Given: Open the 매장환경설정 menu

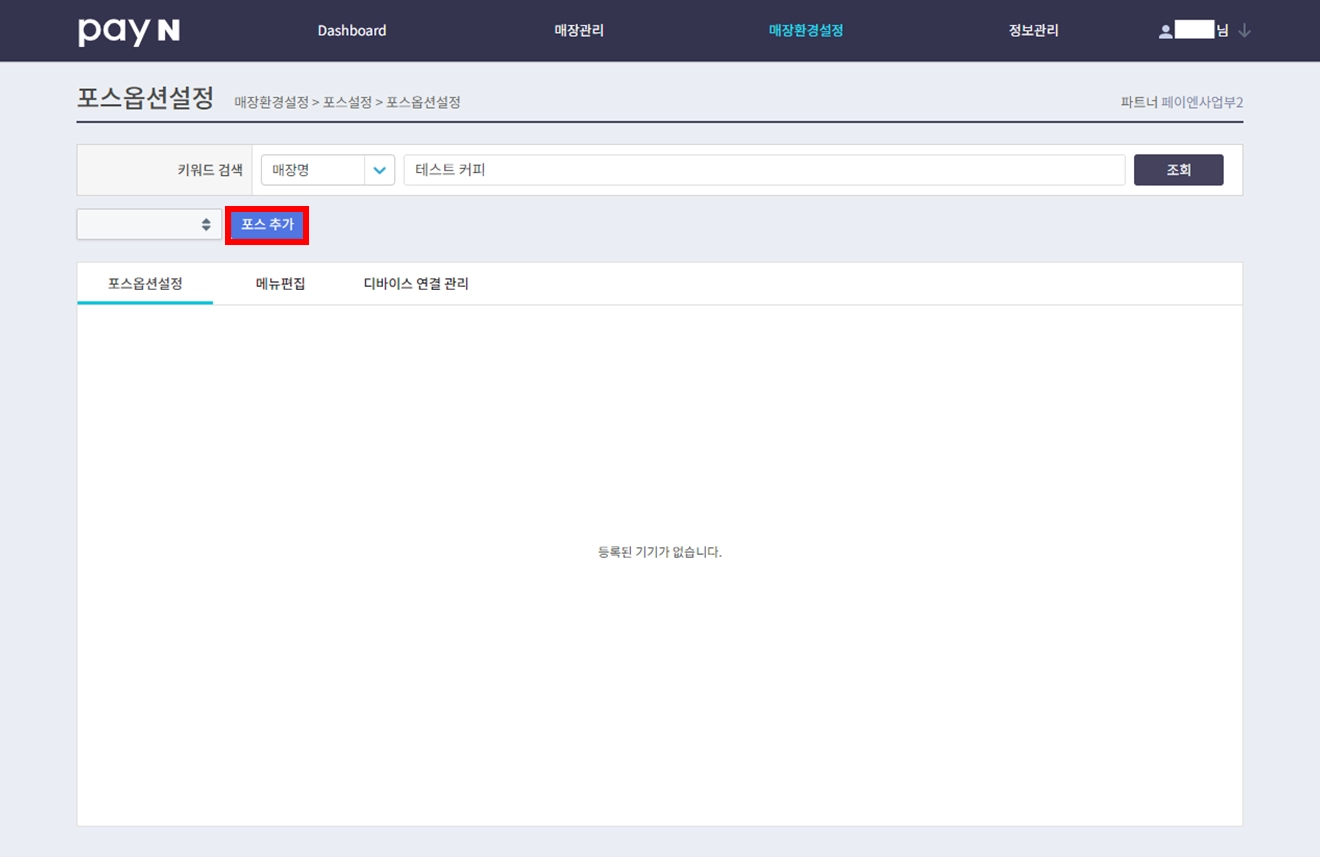Looking at the screenshot, I should click(x=806, y=31).
